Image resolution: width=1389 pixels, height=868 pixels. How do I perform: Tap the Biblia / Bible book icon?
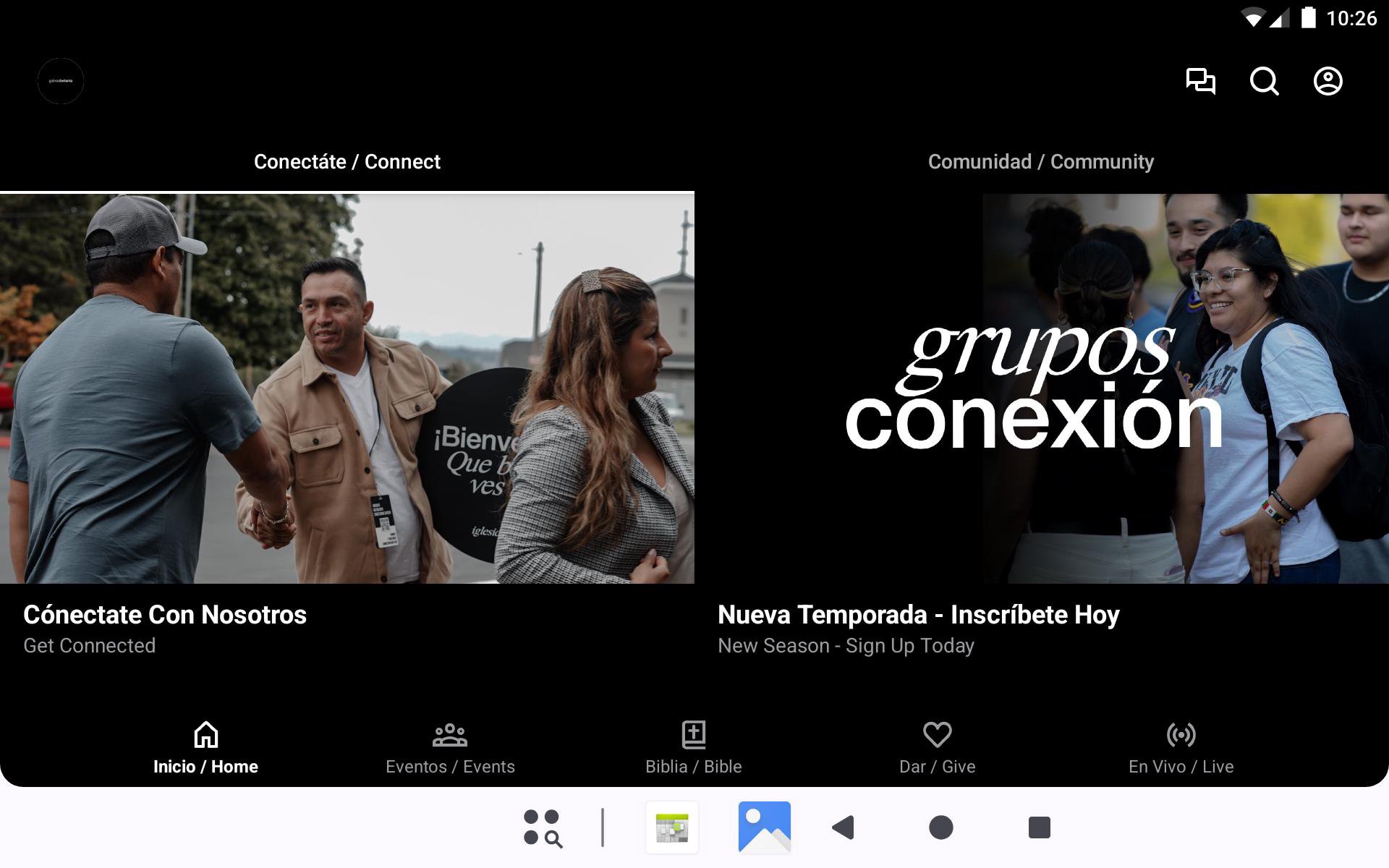[x=693, y=735]
